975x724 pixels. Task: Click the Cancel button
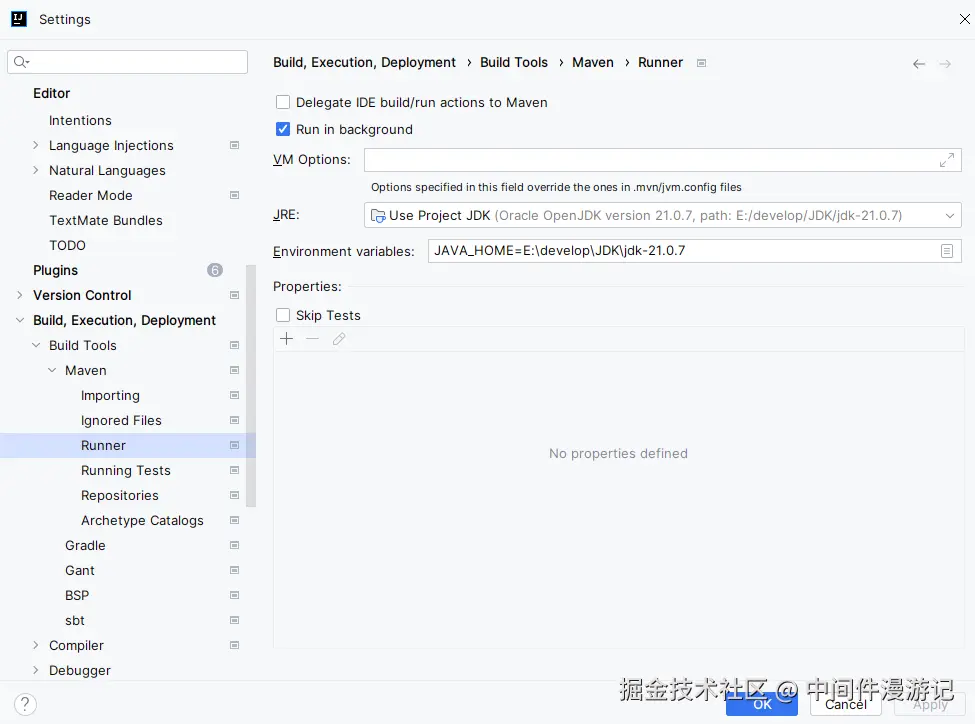click(x=846, y=705)
